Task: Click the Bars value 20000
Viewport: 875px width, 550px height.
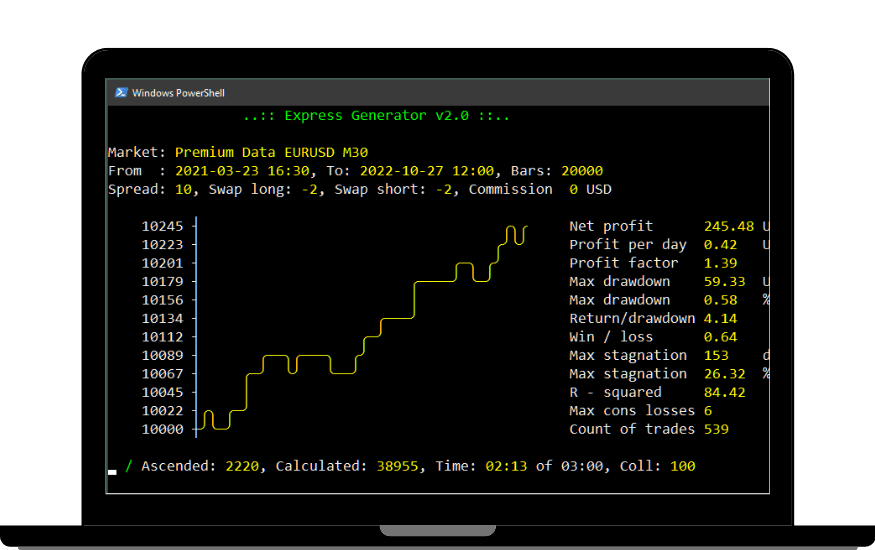Action: [581, 171]
